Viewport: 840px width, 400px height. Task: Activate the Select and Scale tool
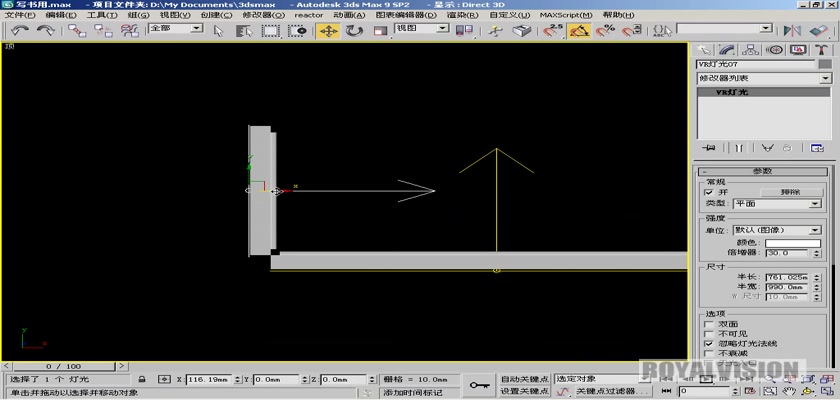click(380, 31)
